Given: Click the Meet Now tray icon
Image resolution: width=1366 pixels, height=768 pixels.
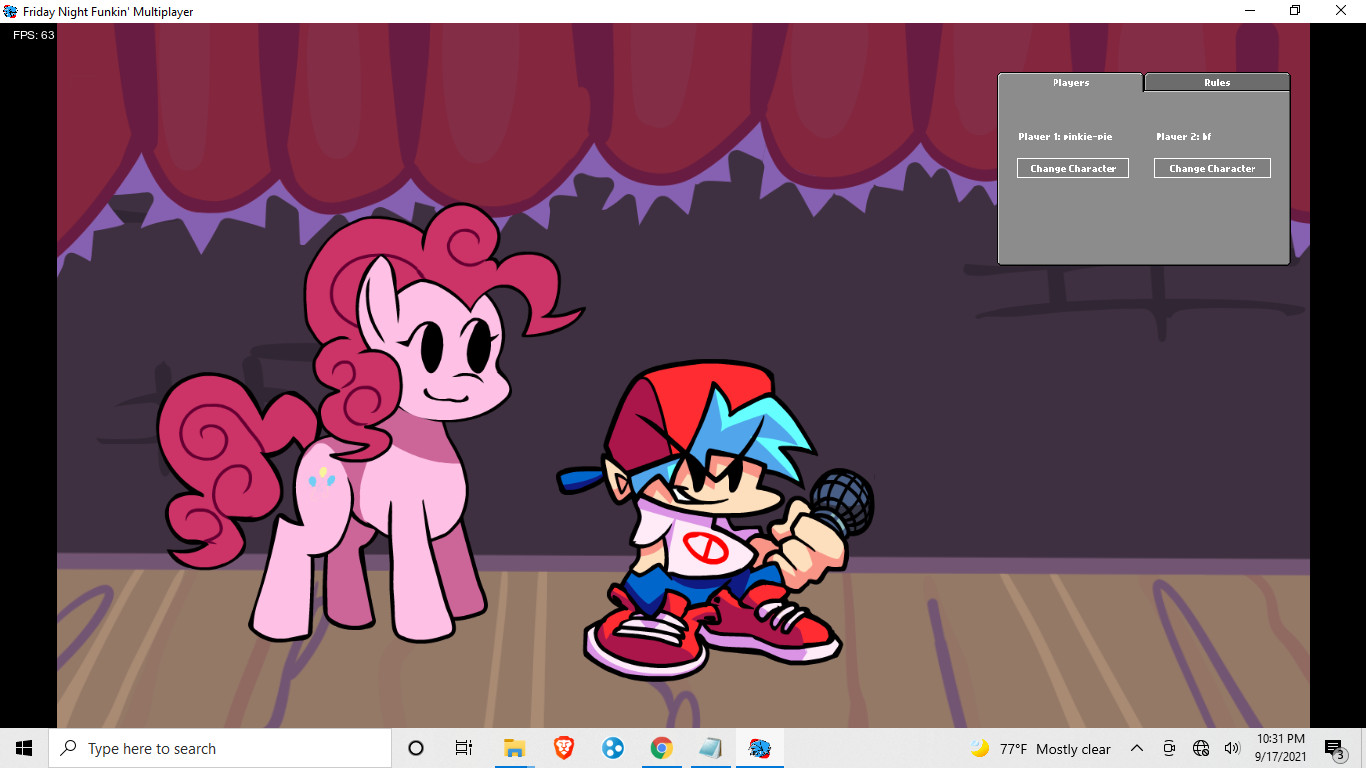Looking at the screenshot, I should point(1169,748).
